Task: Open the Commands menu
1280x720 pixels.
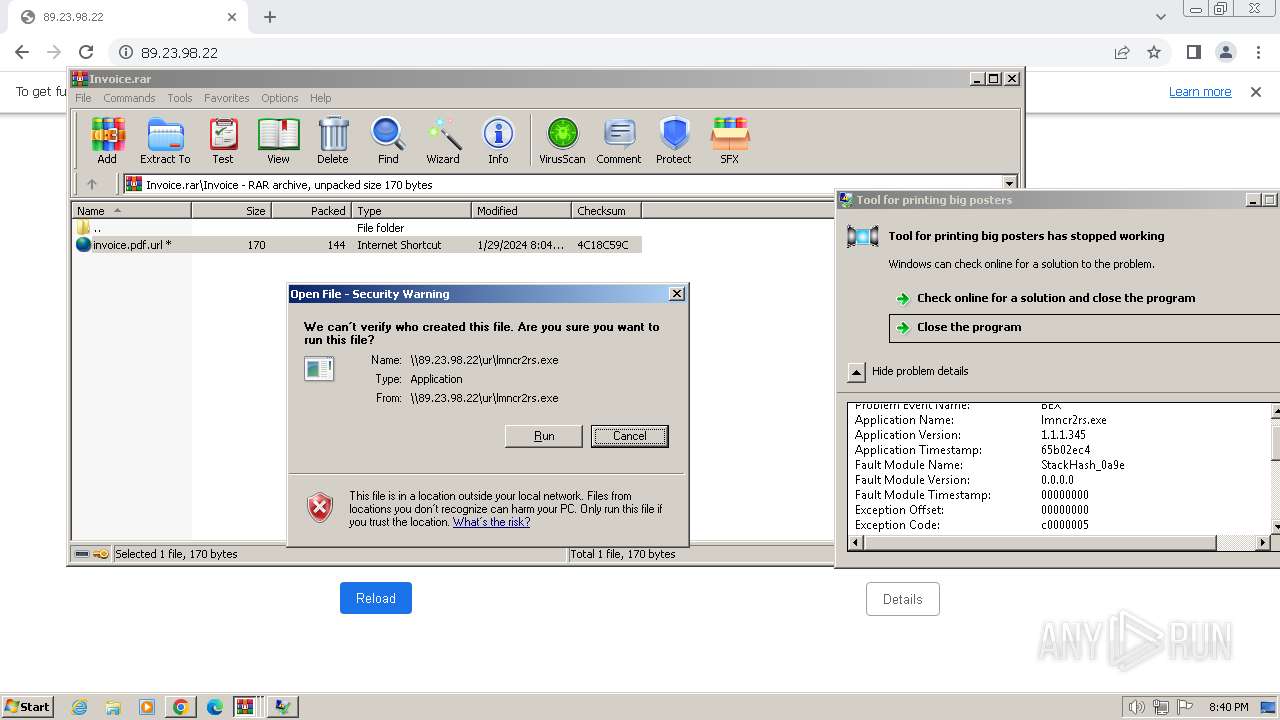Action: [129, 98]
